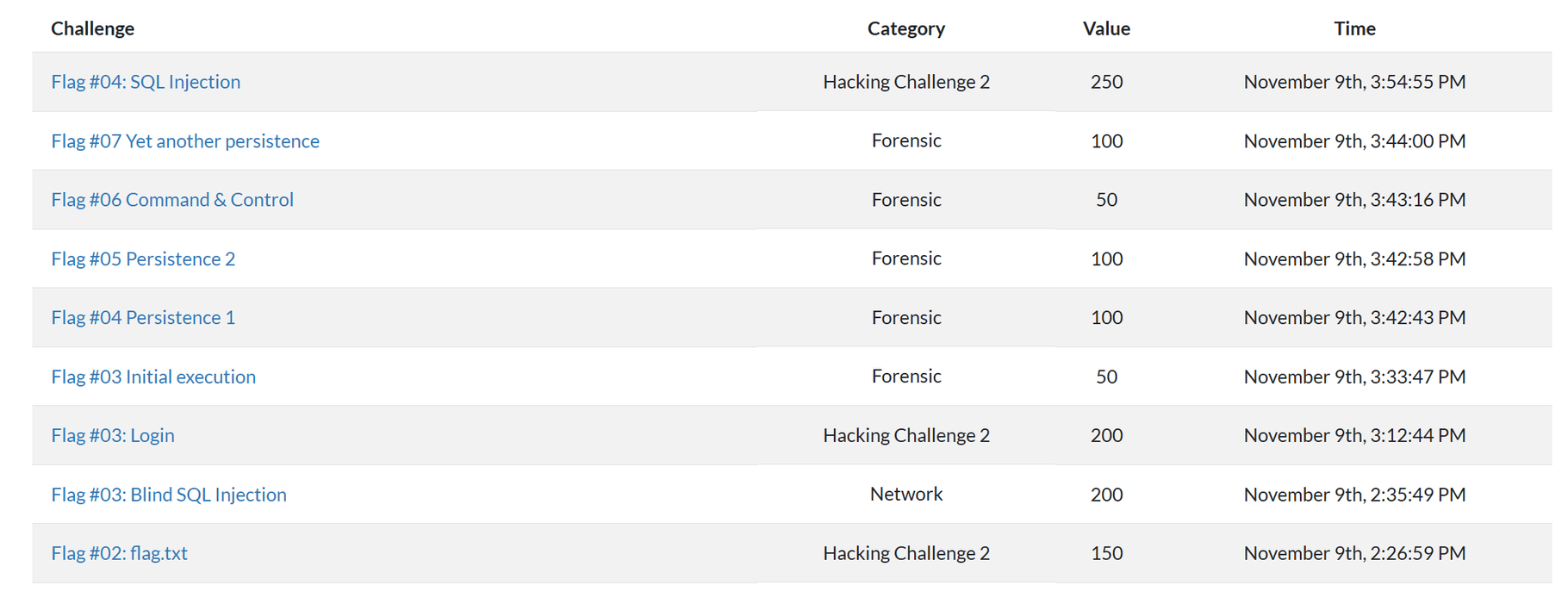Click the 2:26:59 PM timestamp
1568x604 pixels.
point(1354,553)
